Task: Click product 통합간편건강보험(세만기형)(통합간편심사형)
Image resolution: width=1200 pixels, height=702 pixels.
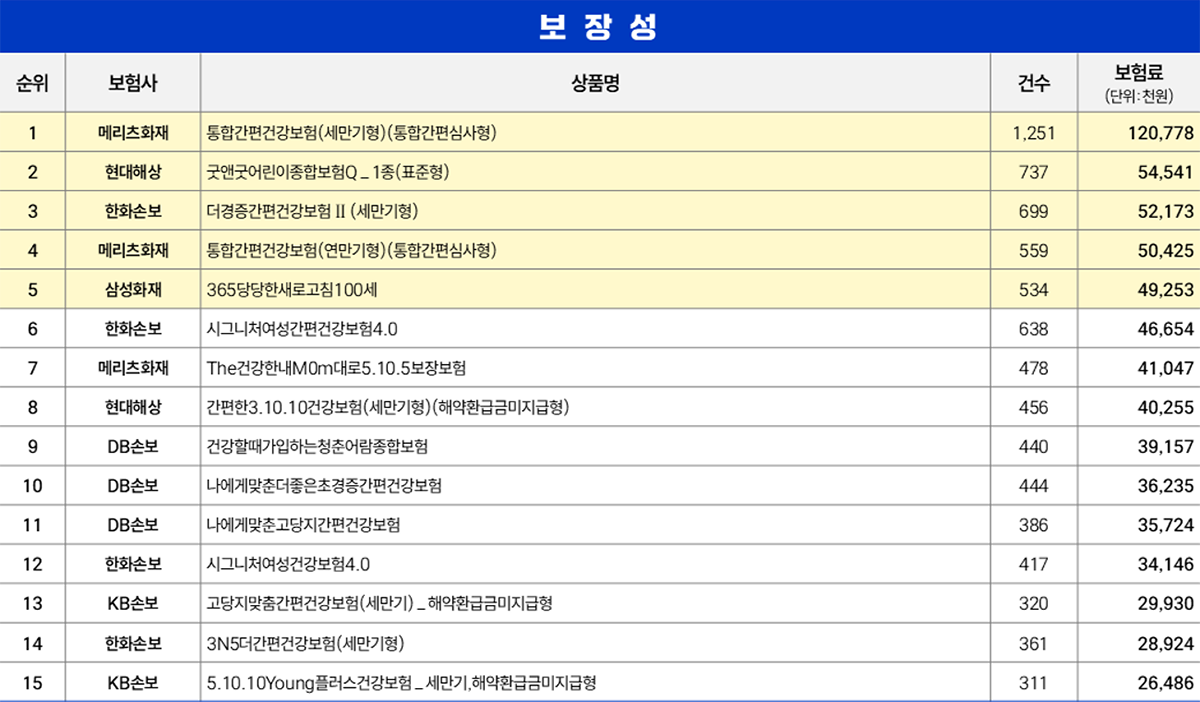Action: (x=351, y=133)
